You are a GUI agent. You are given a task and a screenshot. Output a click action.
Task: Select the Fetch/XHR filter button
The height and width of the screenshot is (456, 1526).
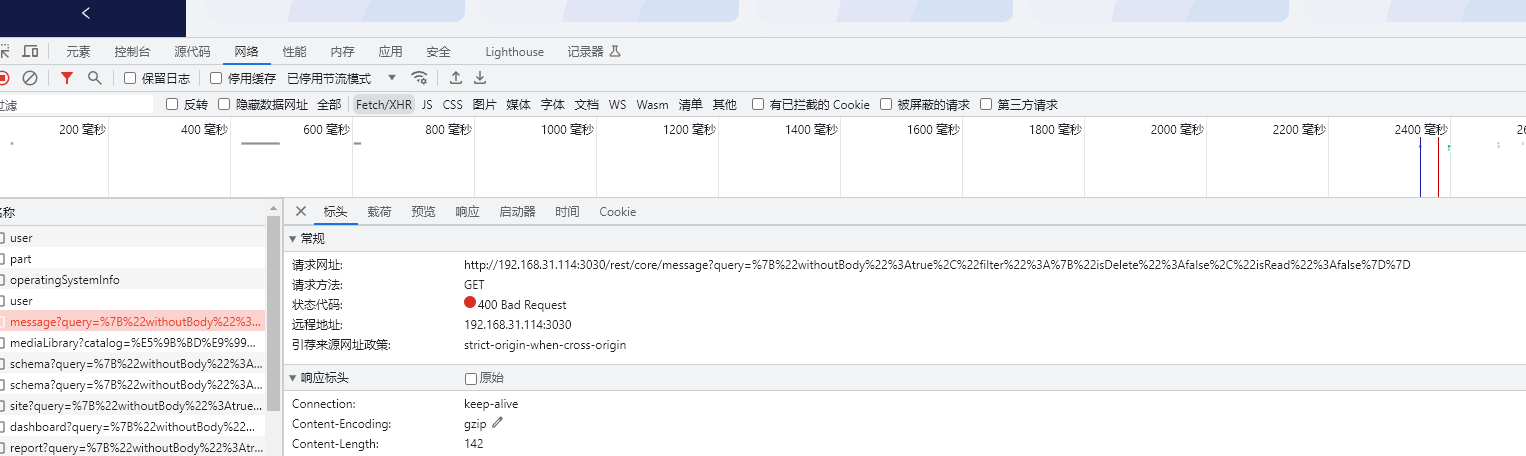click(384, 104)
